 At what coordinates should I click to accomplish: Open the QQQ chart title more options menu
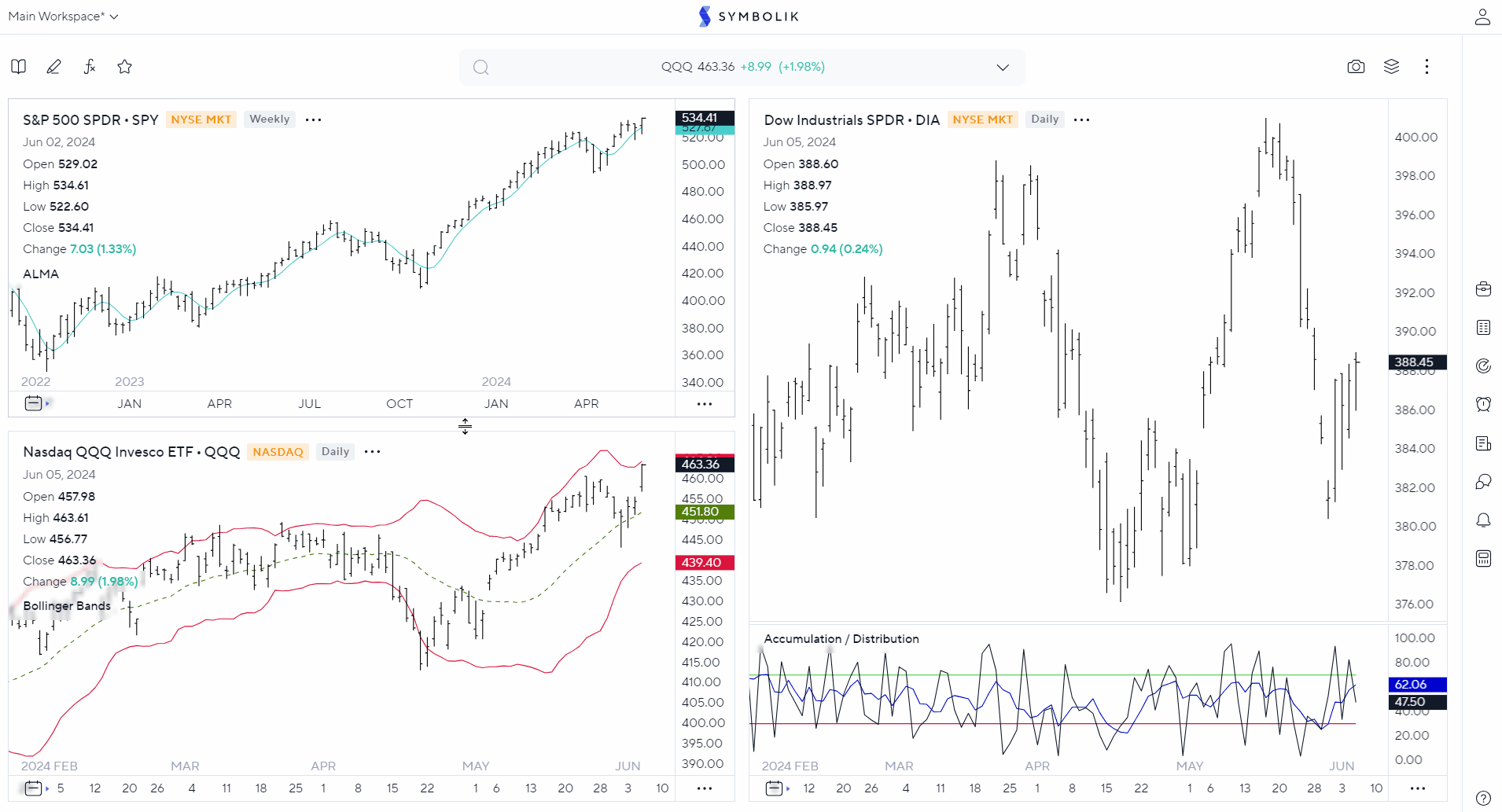pyautogui.click(x=372, y=452)
